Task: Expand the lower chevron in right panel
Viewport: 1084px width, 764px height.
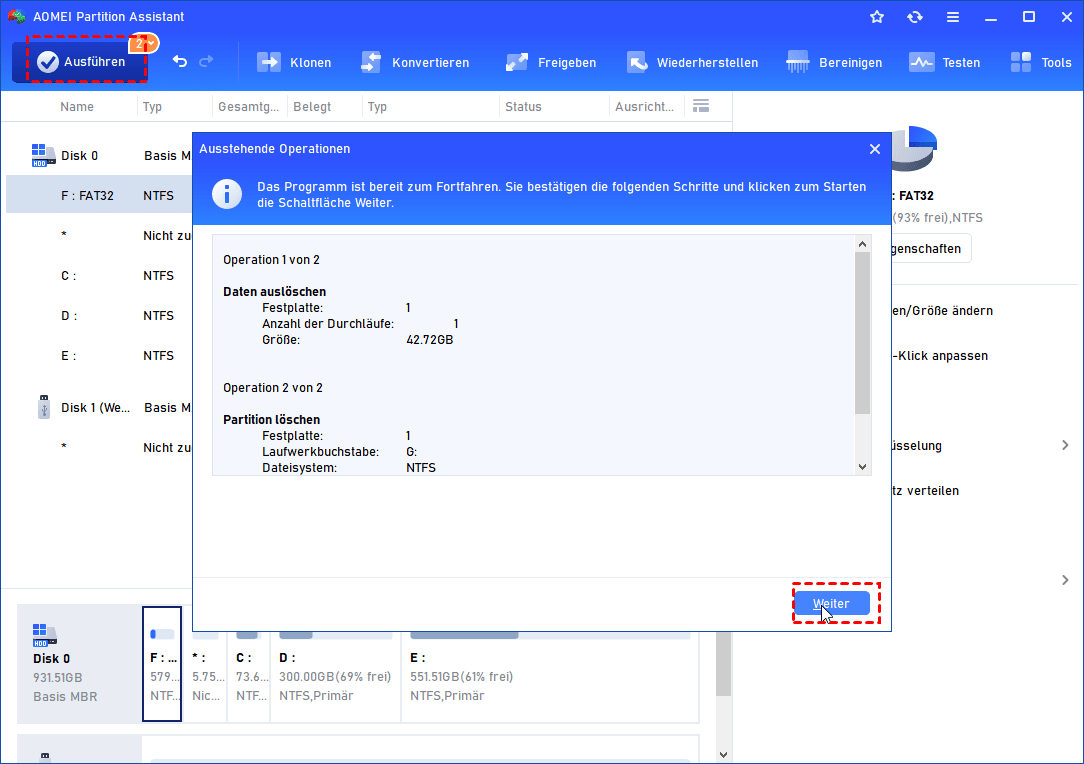Action: pos(1065,579)
